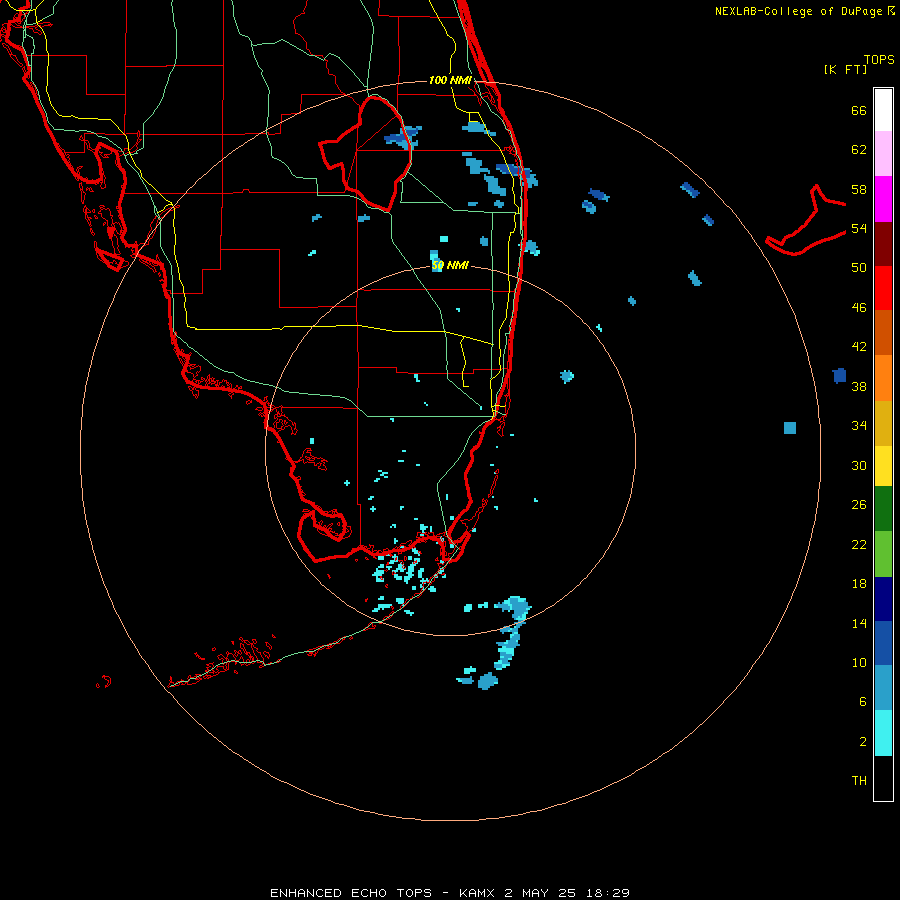
Task: Click the black TH threshold swatch
Action: tap(883, 778)
